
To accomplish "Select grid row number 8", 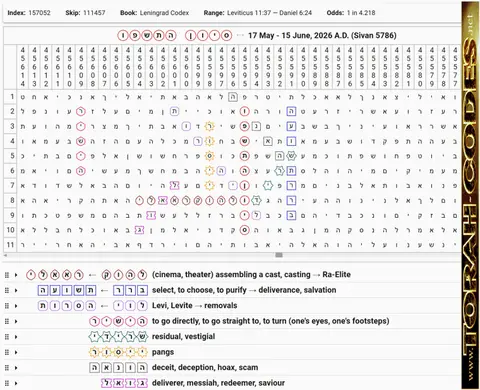I will [x=10, y=200].
